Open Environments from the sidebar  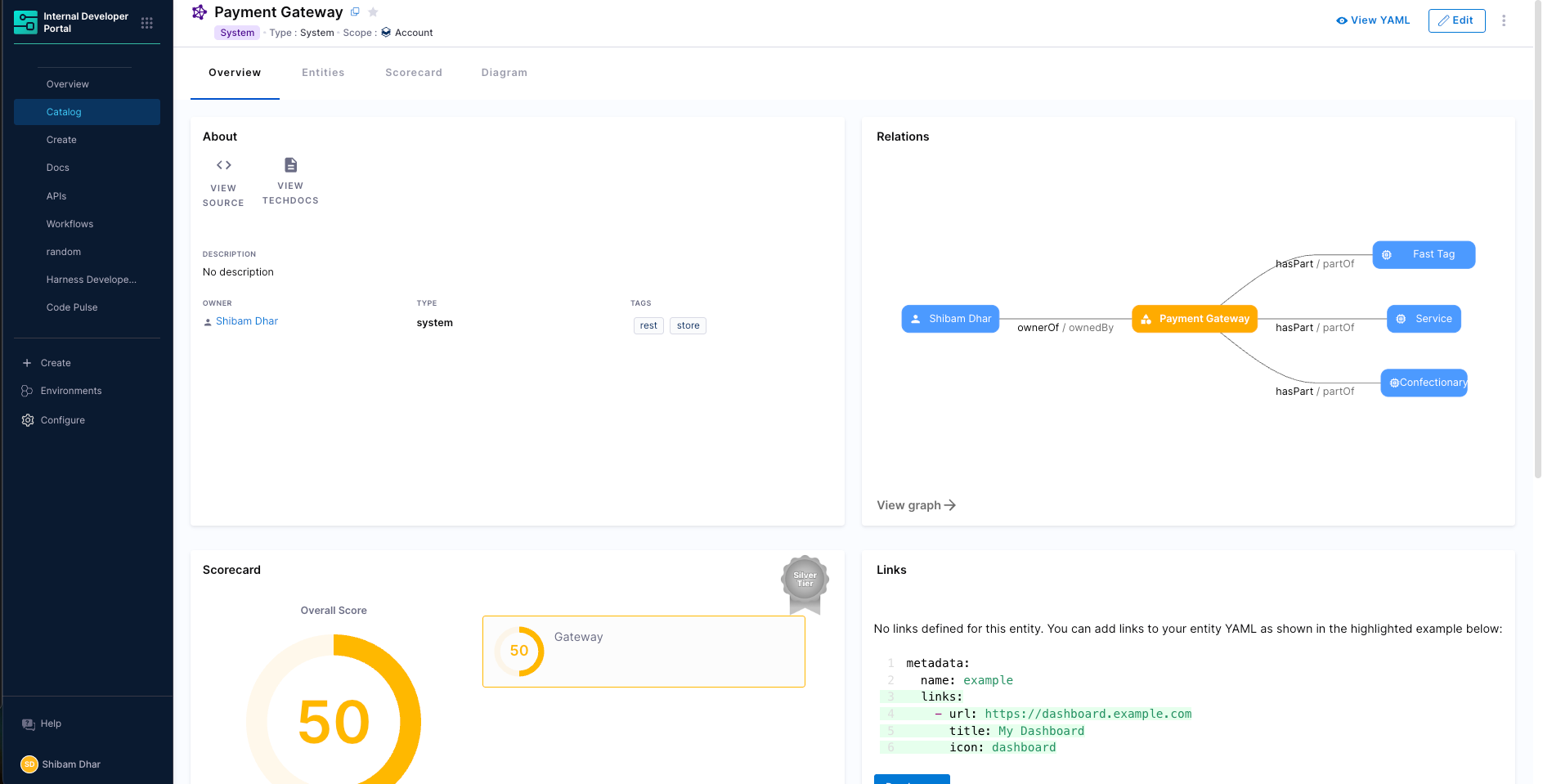pyautogui.click(x=70, y=391)
